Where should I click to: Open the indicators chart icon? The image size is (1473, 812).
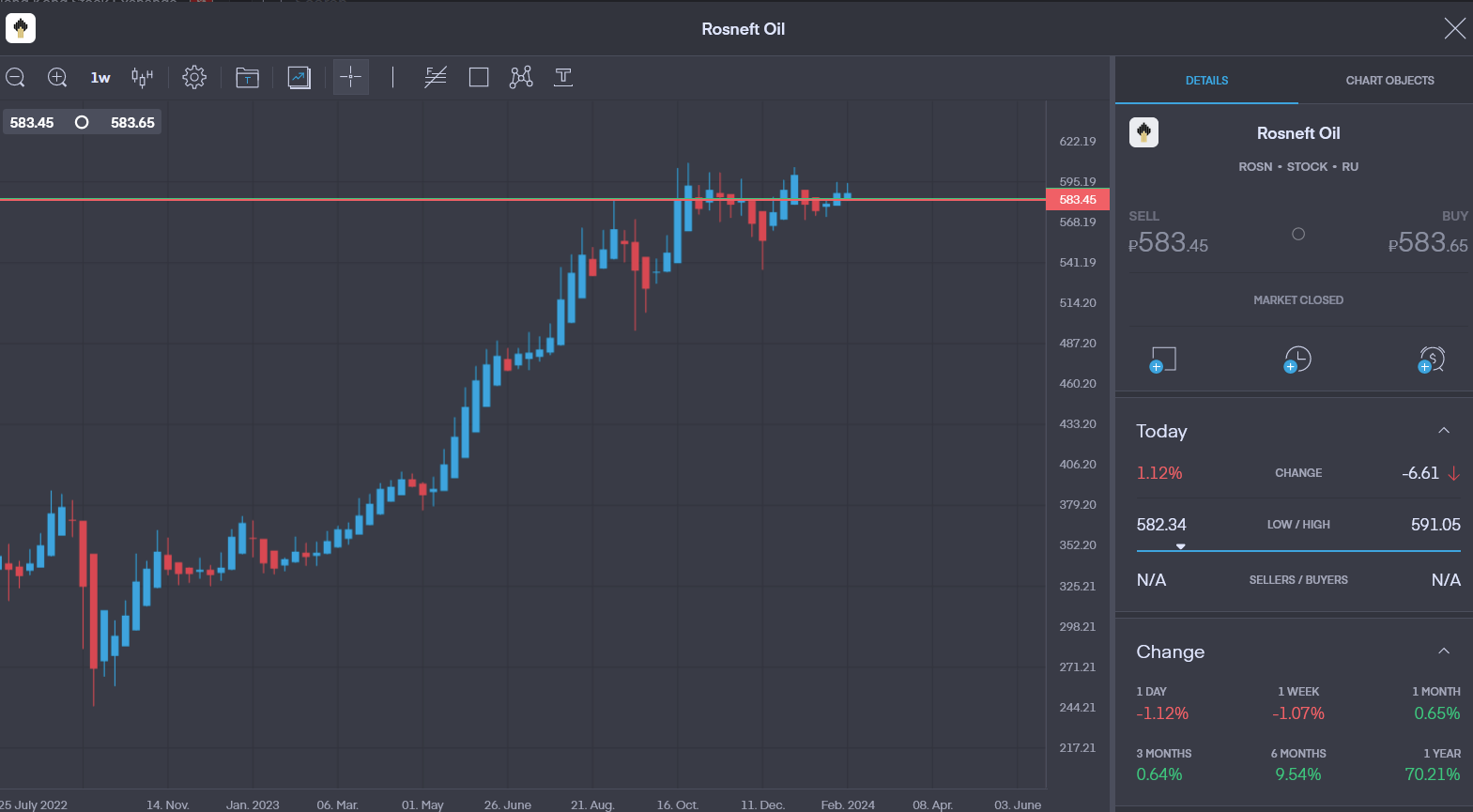[299, 77]
